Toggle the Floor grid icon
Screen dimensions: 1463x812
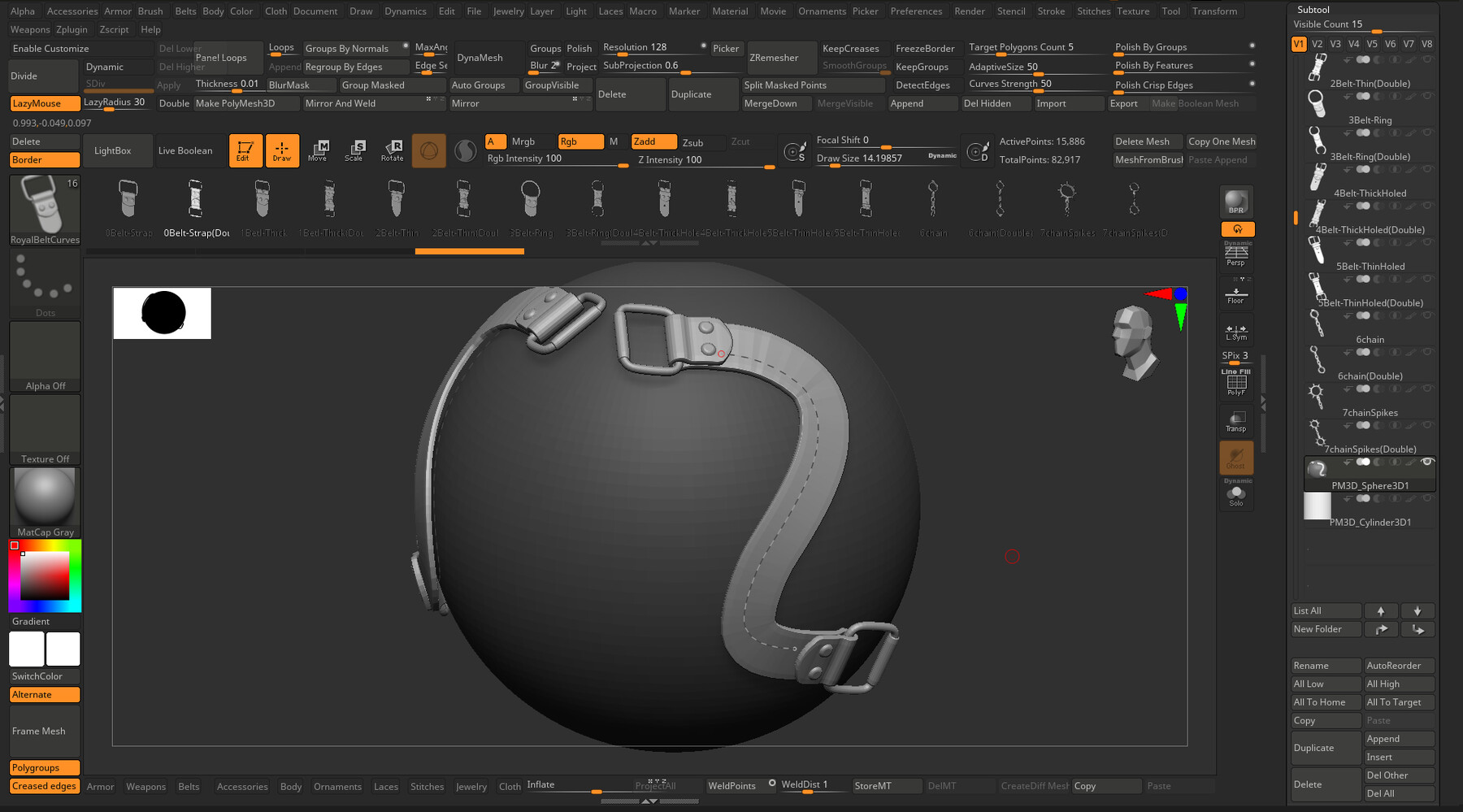(x=1236, y=294)
